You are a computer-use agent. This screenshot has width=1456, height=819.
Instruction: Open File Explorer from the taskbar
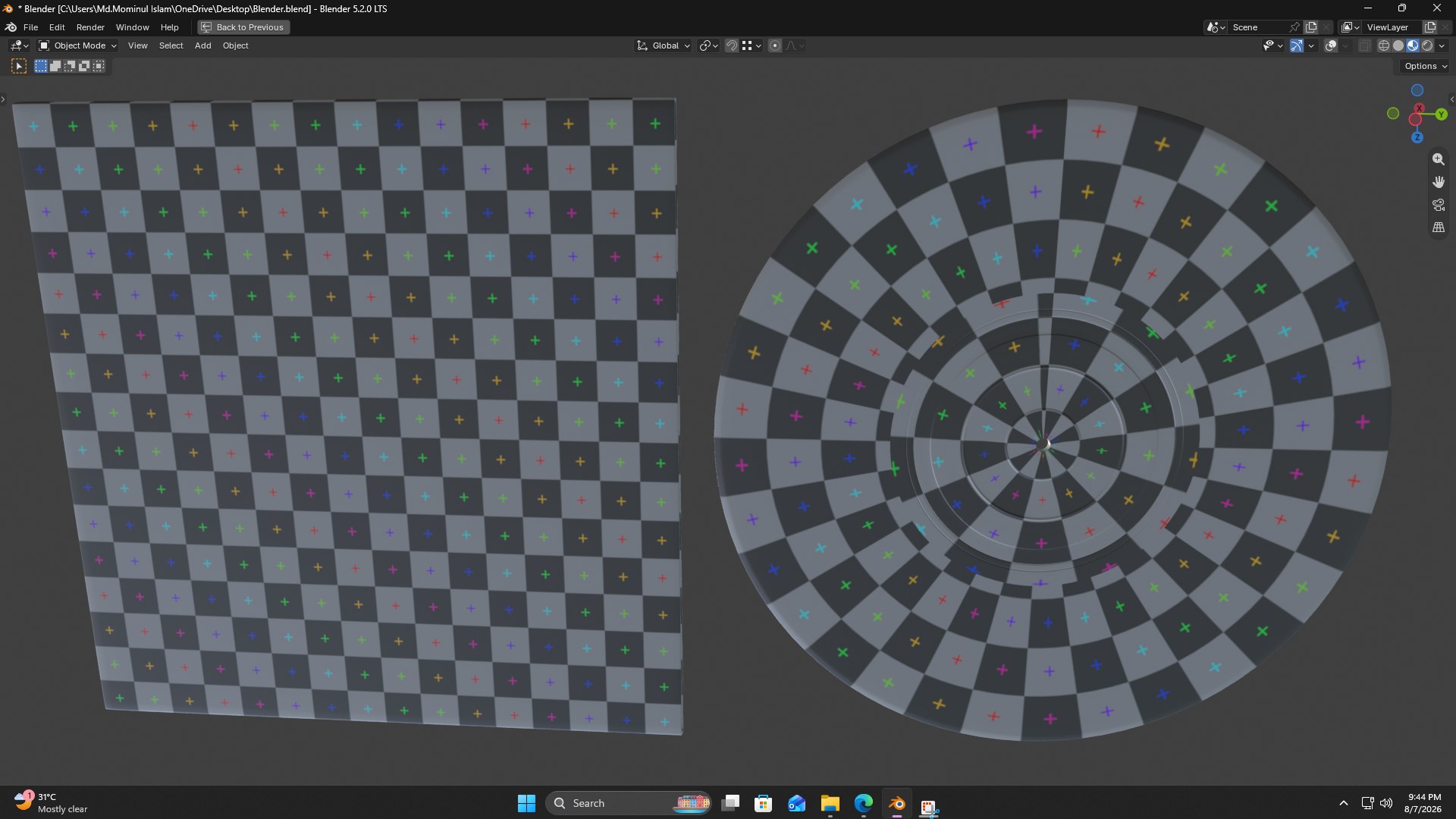[x=830, y=804]
